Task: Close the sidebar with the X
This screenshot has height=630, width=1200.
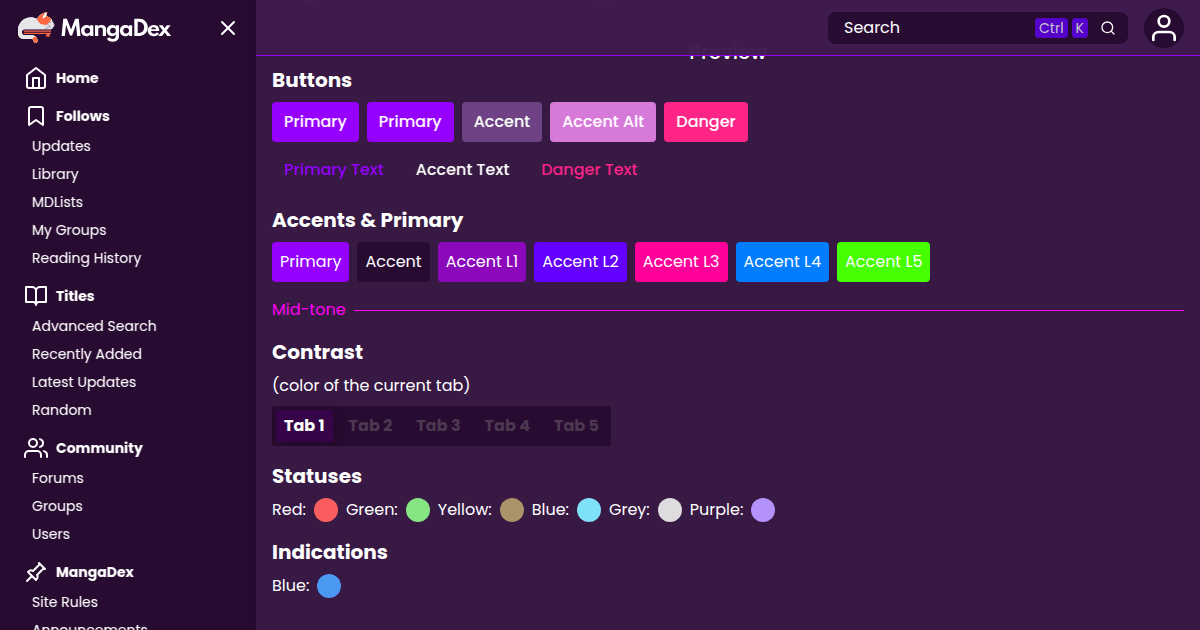Action: (x=228, y=28)
